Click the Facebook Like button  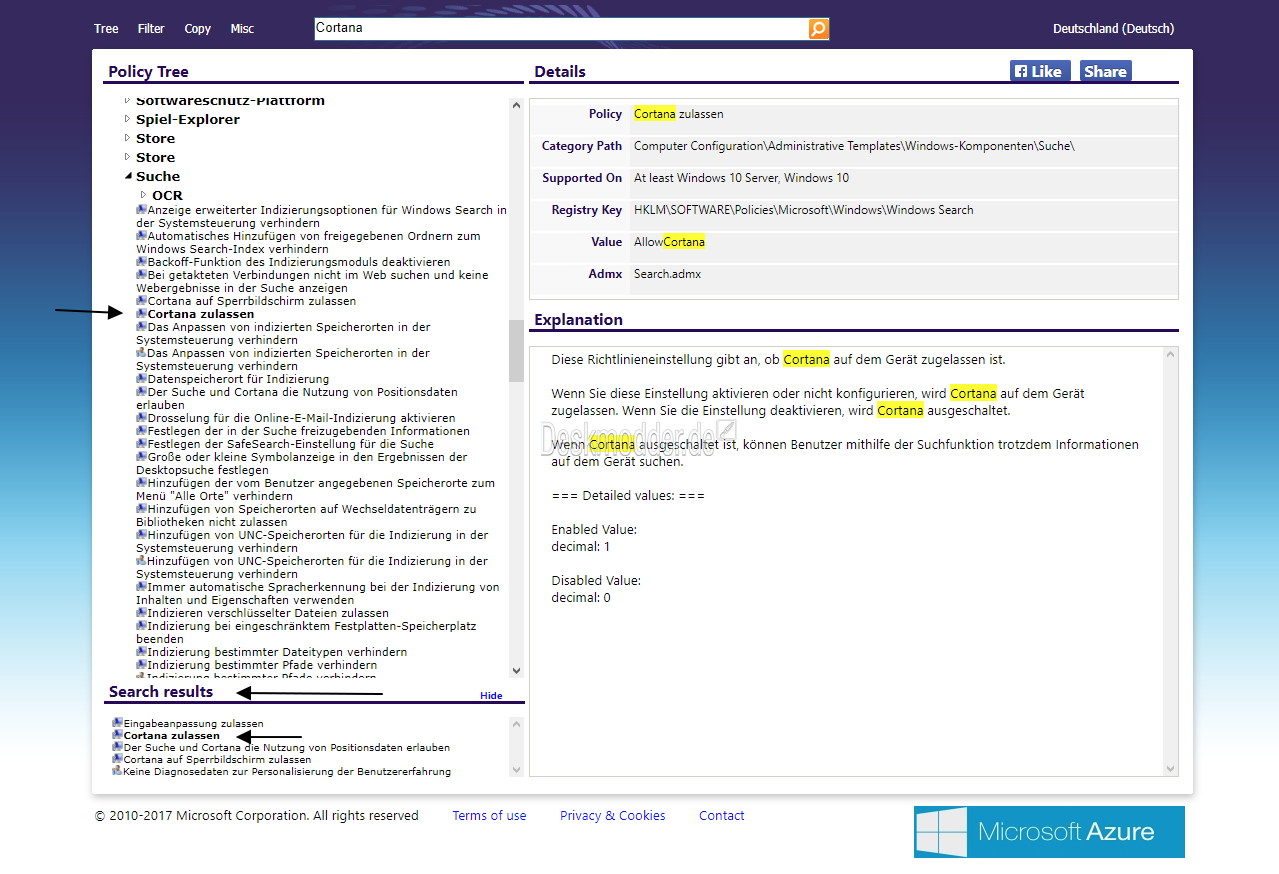(x=1040, y=71)
